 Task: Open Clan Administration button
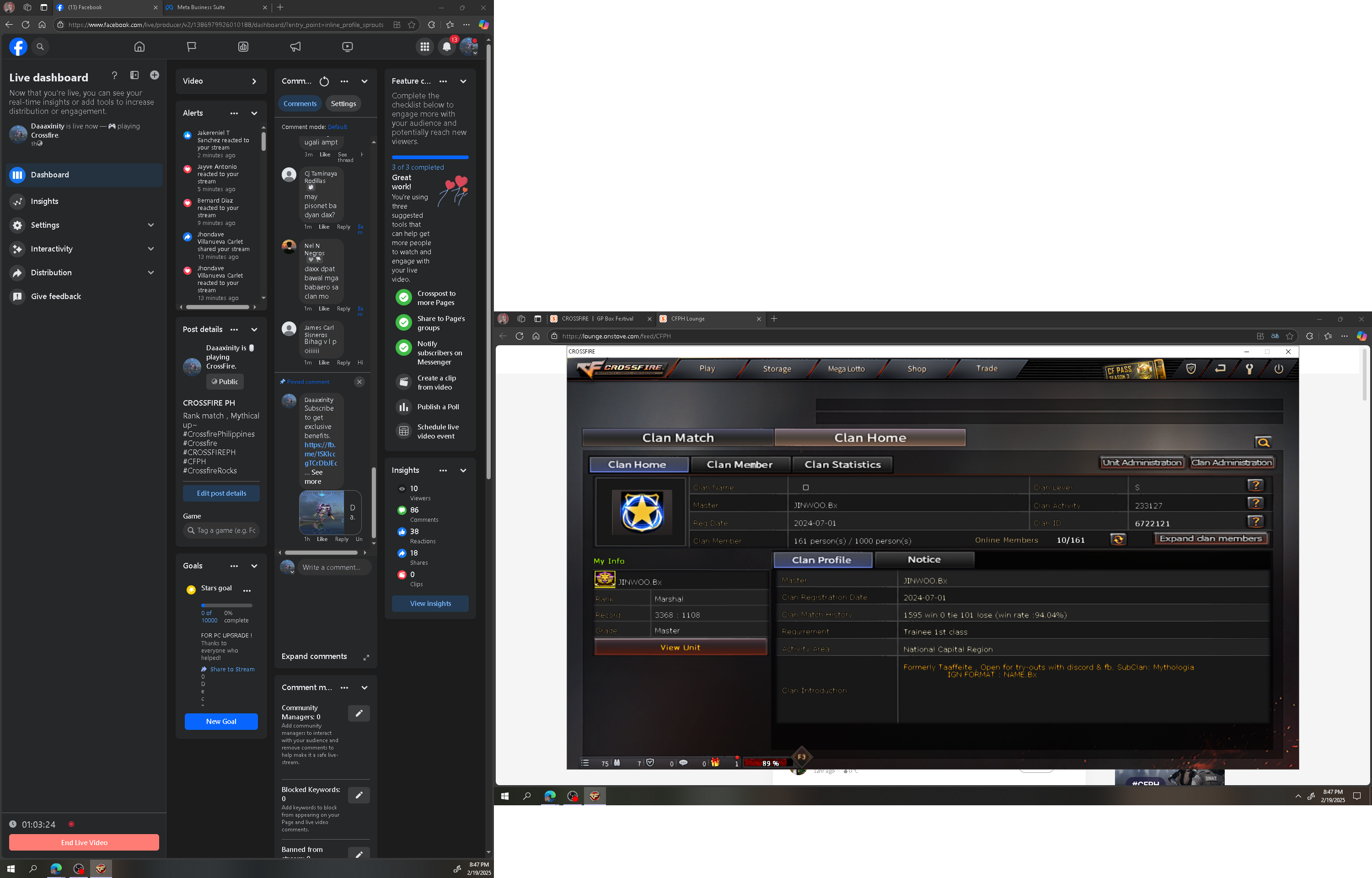coord(1232,463)
